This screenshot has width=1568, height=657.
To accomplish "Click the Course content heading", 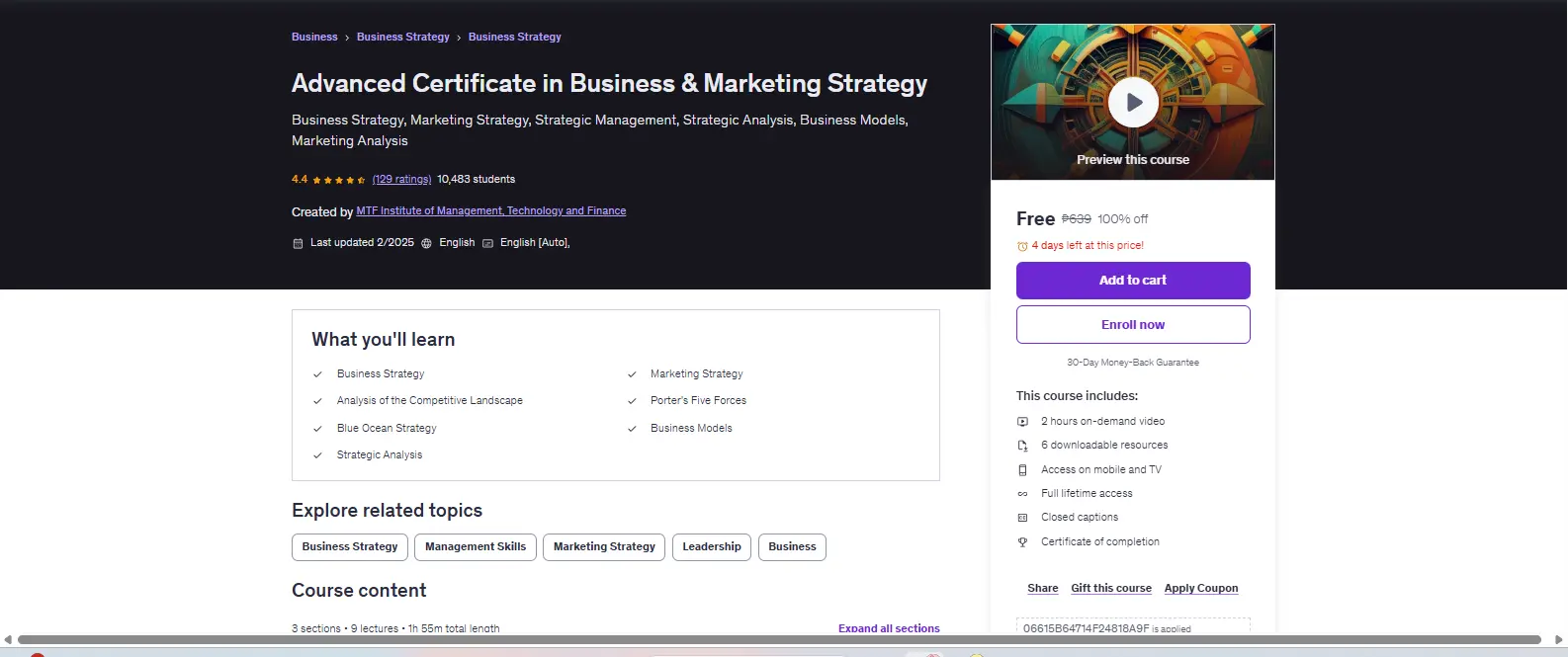I will [359, 591].
